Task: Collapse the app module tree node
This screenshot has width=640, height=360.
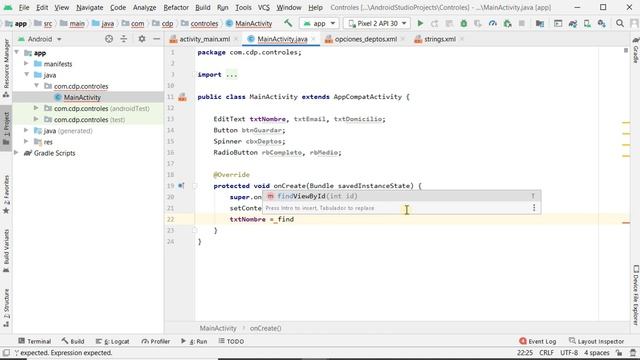Action: pos(17,53)
